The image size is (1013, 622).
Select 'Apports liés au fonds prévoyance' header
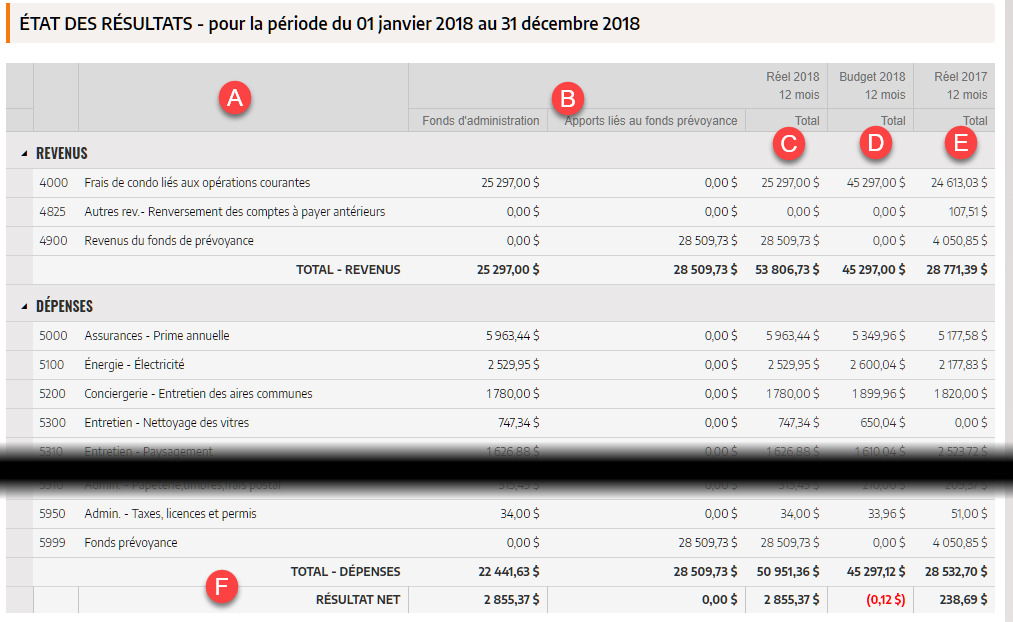651,121
